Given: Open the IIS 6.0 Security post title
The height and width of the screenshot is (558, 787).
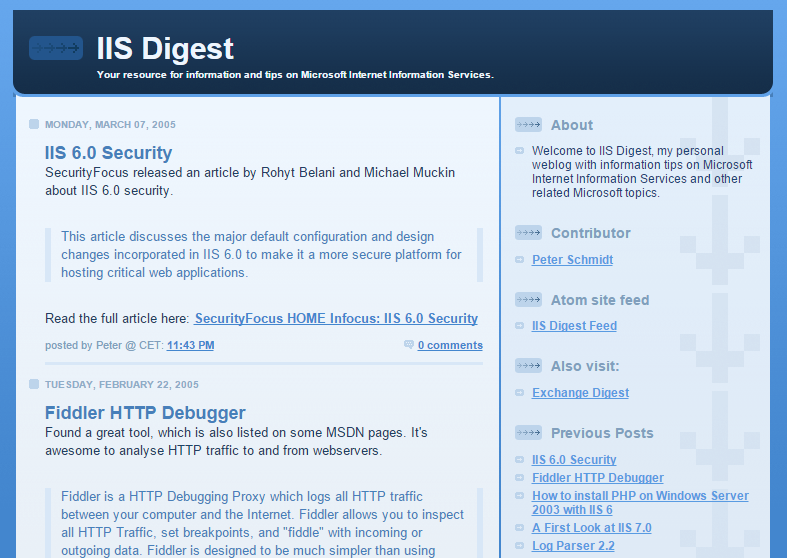Looking at the screenshot, I should click(108, 153).
